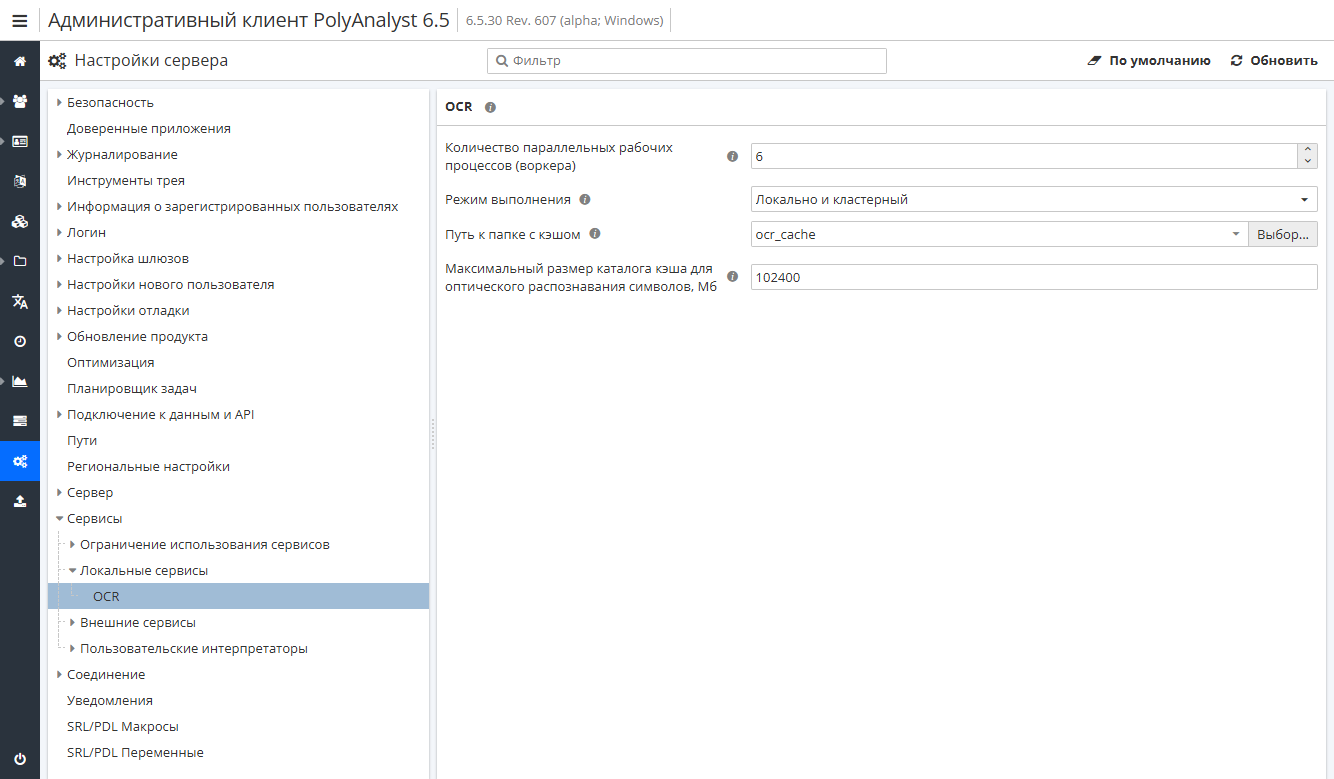Viewport: 1334px width, 779px height.
Task: Expand Ограничение использования сервисов node
Action: (x=73, y=544)
